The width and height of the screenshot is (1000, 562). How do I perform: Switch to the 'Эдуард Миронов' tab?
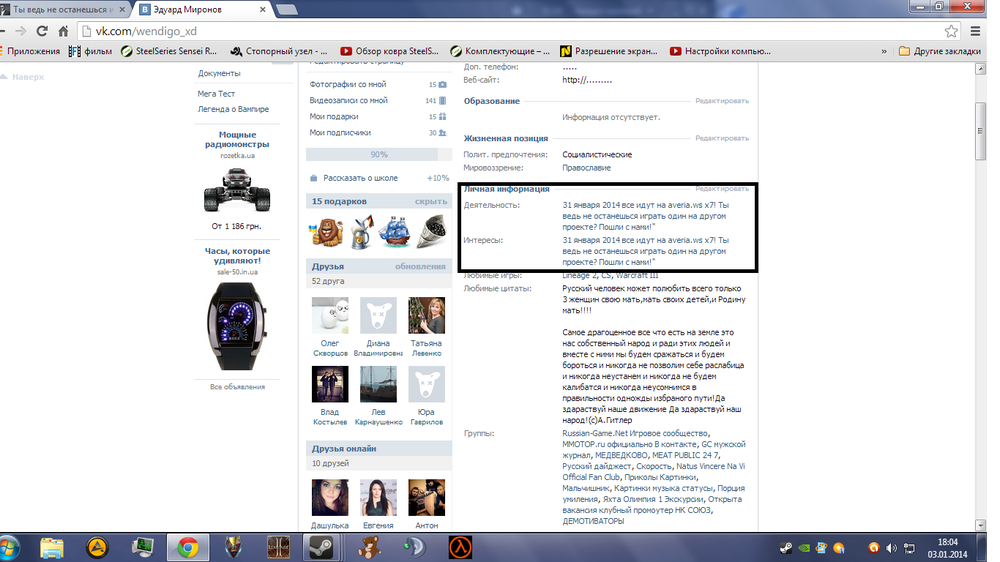[198, 9]
